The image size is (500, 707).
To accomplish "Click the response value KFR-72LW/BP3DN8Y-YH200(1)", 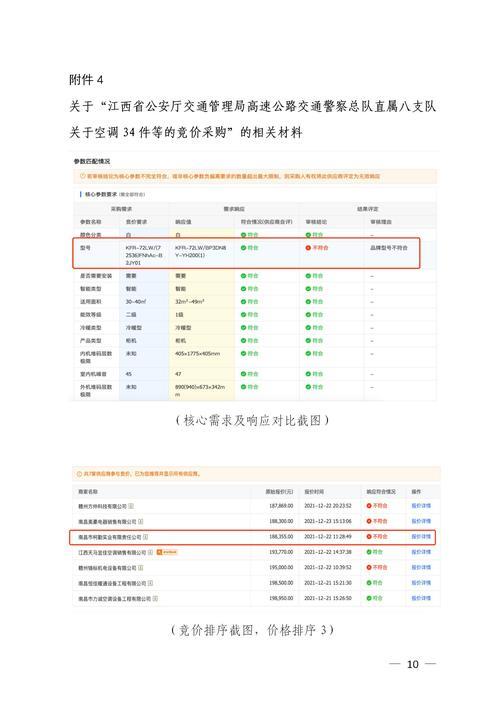I will coord(201,252).
